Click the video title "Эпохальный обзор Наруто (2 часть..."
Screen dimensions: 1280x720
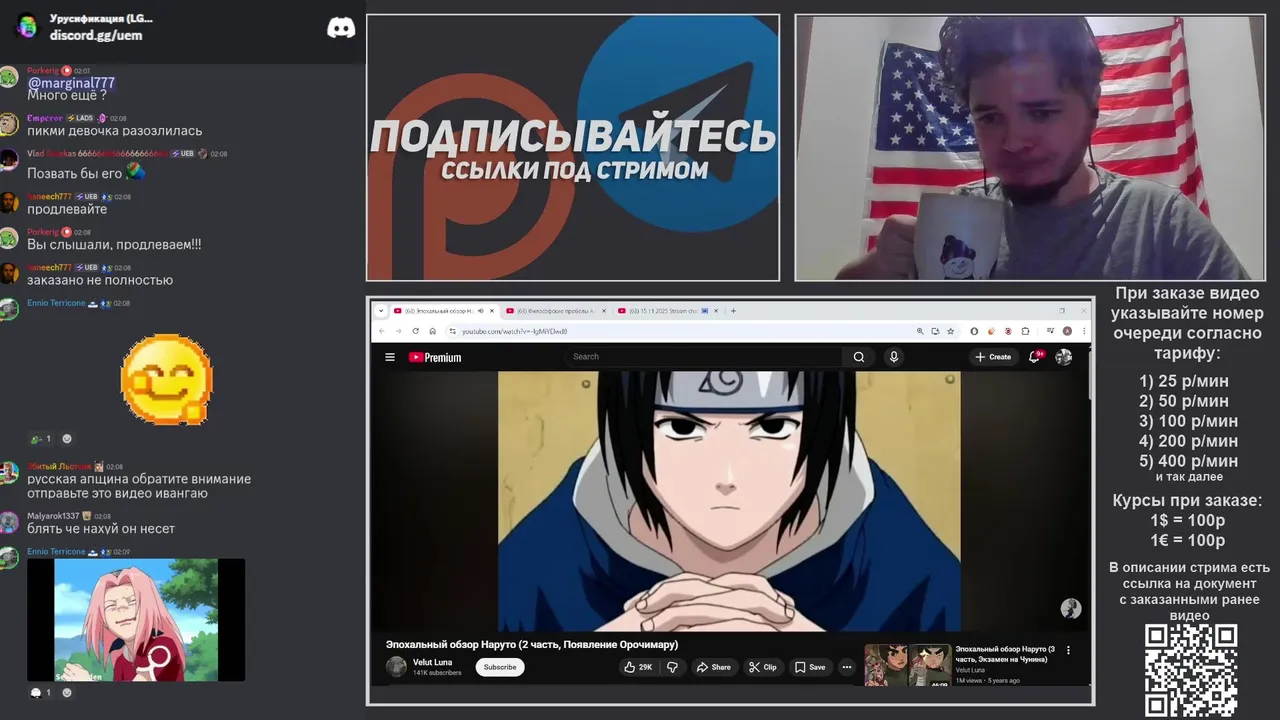pyautogui.click(x=532, y=644)
